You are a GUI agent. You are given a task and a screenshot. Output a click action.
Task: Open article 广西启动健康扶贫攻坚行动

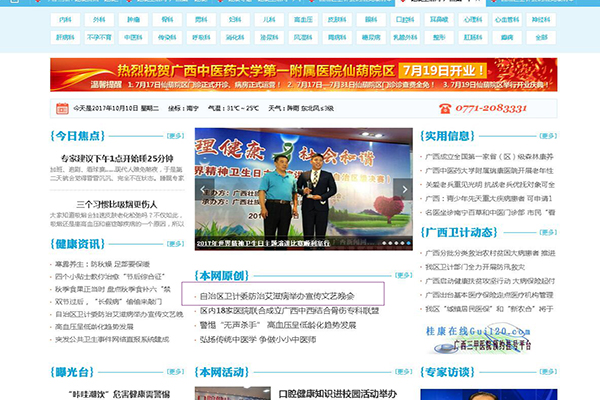(x=490, y=281)
